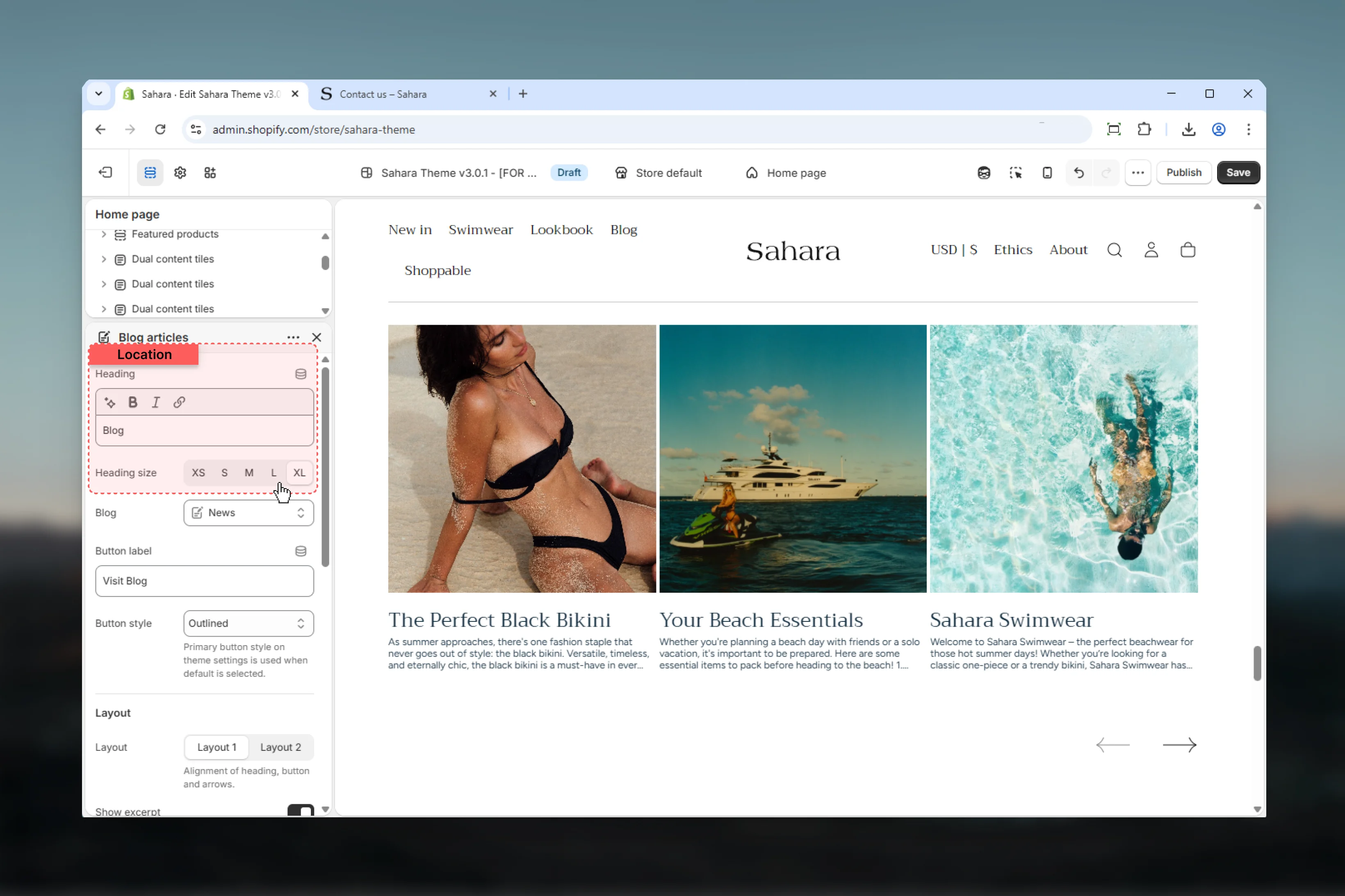This screenshot has height=896, width=1345.
Task: Open the browser tab search dropdown
Action: 98,94
